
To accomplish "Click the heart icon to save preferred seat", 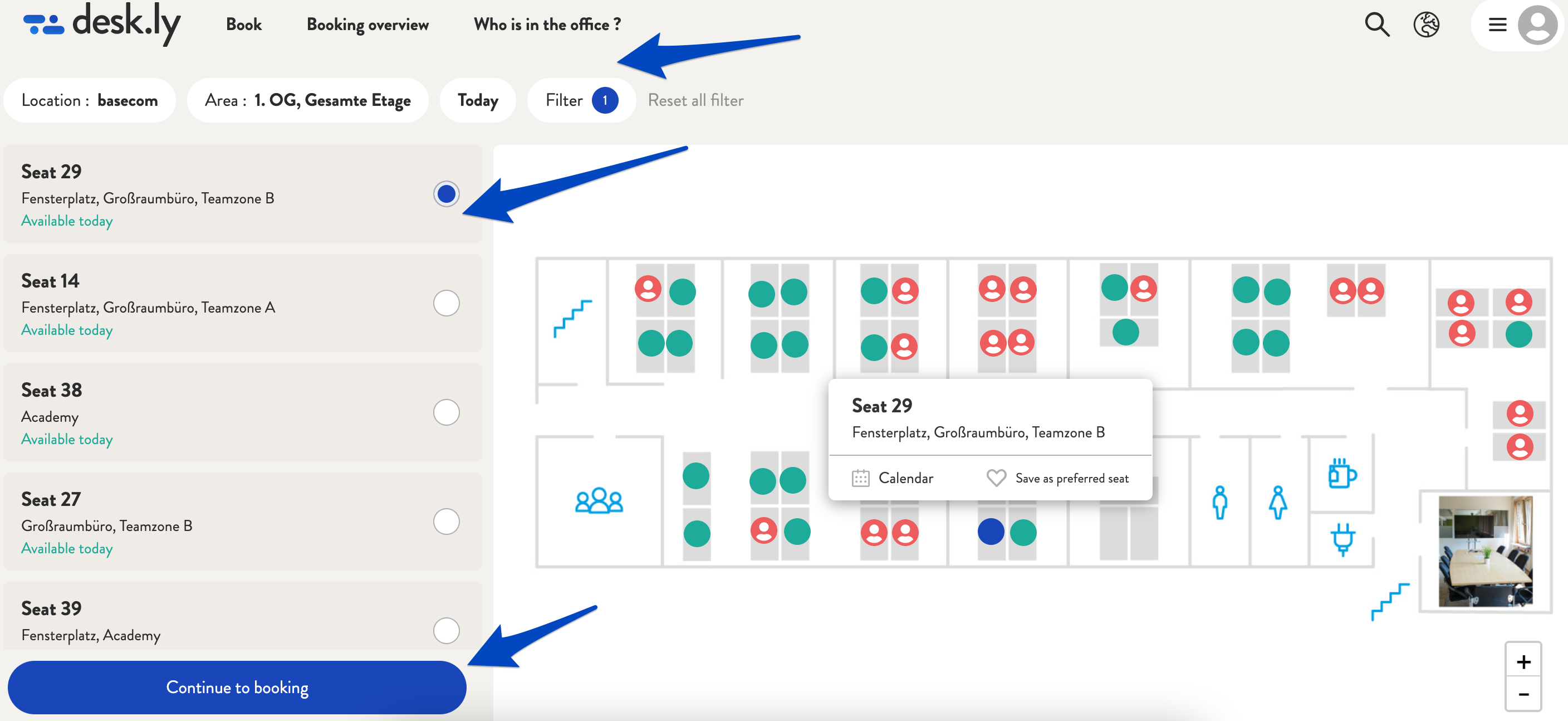I will tap(996, 477).
